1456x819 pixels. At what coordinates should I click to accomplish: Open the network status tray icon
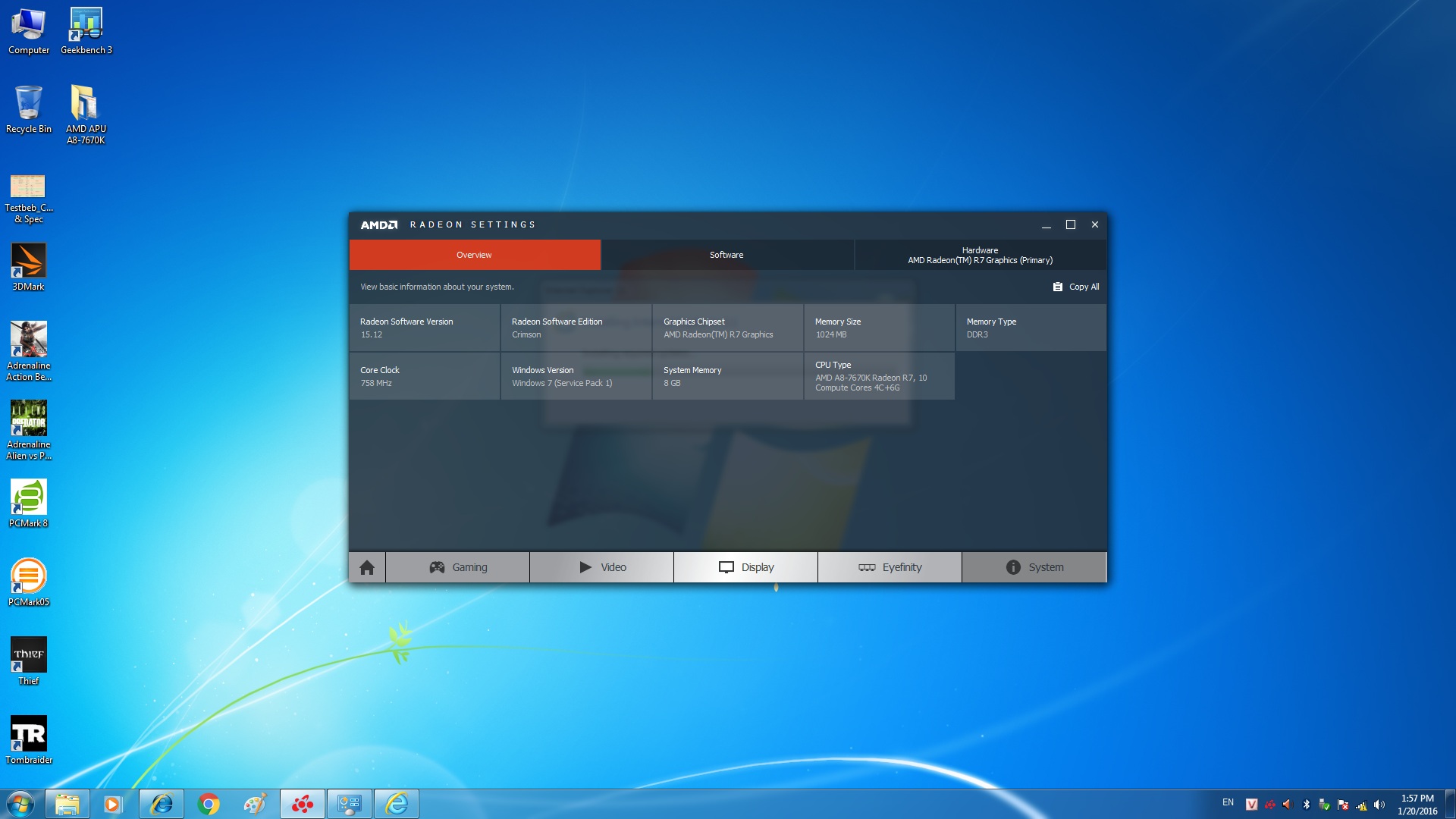coord(1361,805)
